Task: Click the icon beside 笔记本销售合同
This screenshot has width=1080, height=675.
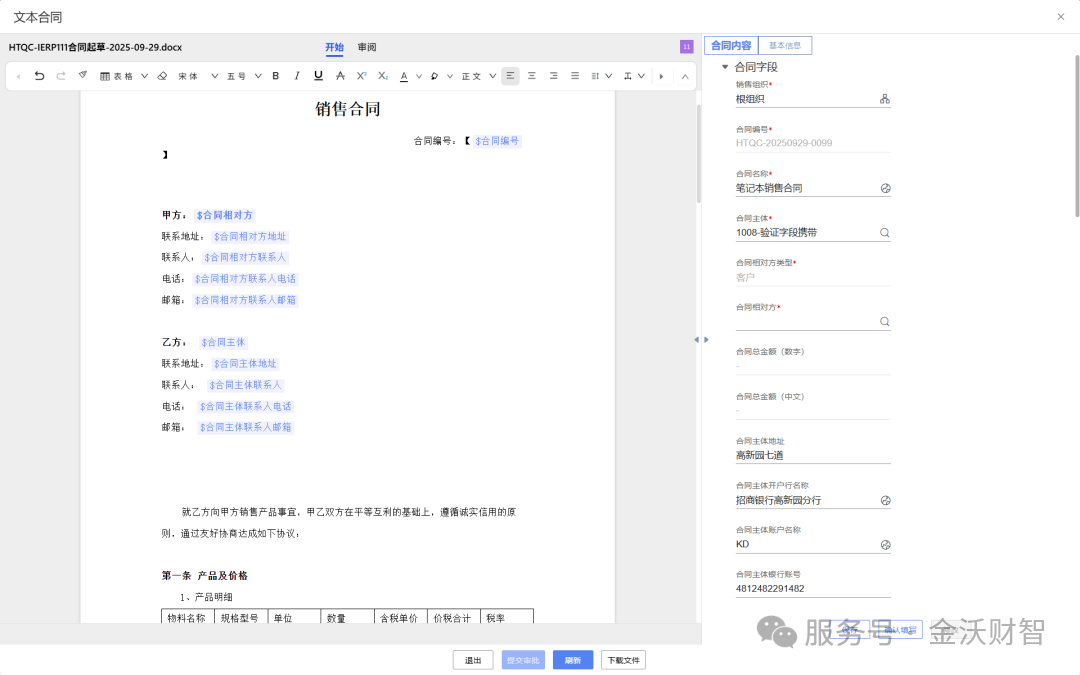Action: click(x=886, y=188)
